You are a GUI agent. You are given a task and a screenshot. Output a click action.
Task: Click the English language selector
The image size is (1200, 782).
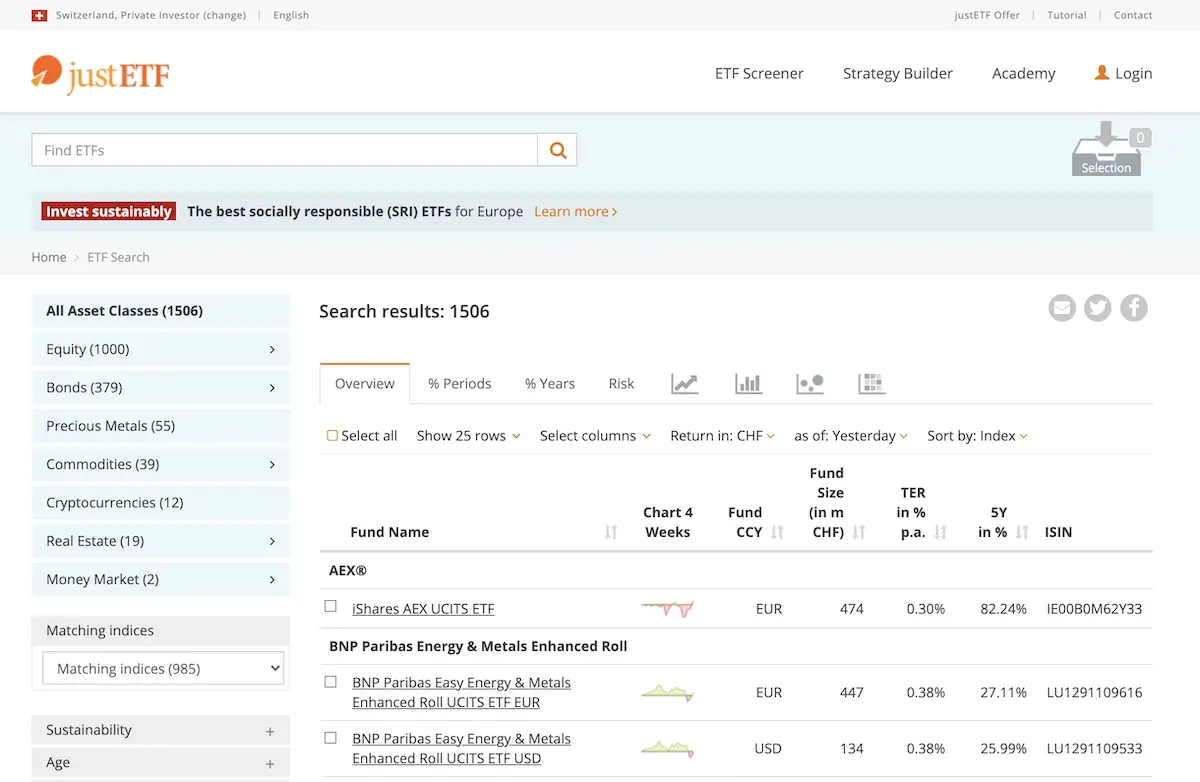point(291,15)
